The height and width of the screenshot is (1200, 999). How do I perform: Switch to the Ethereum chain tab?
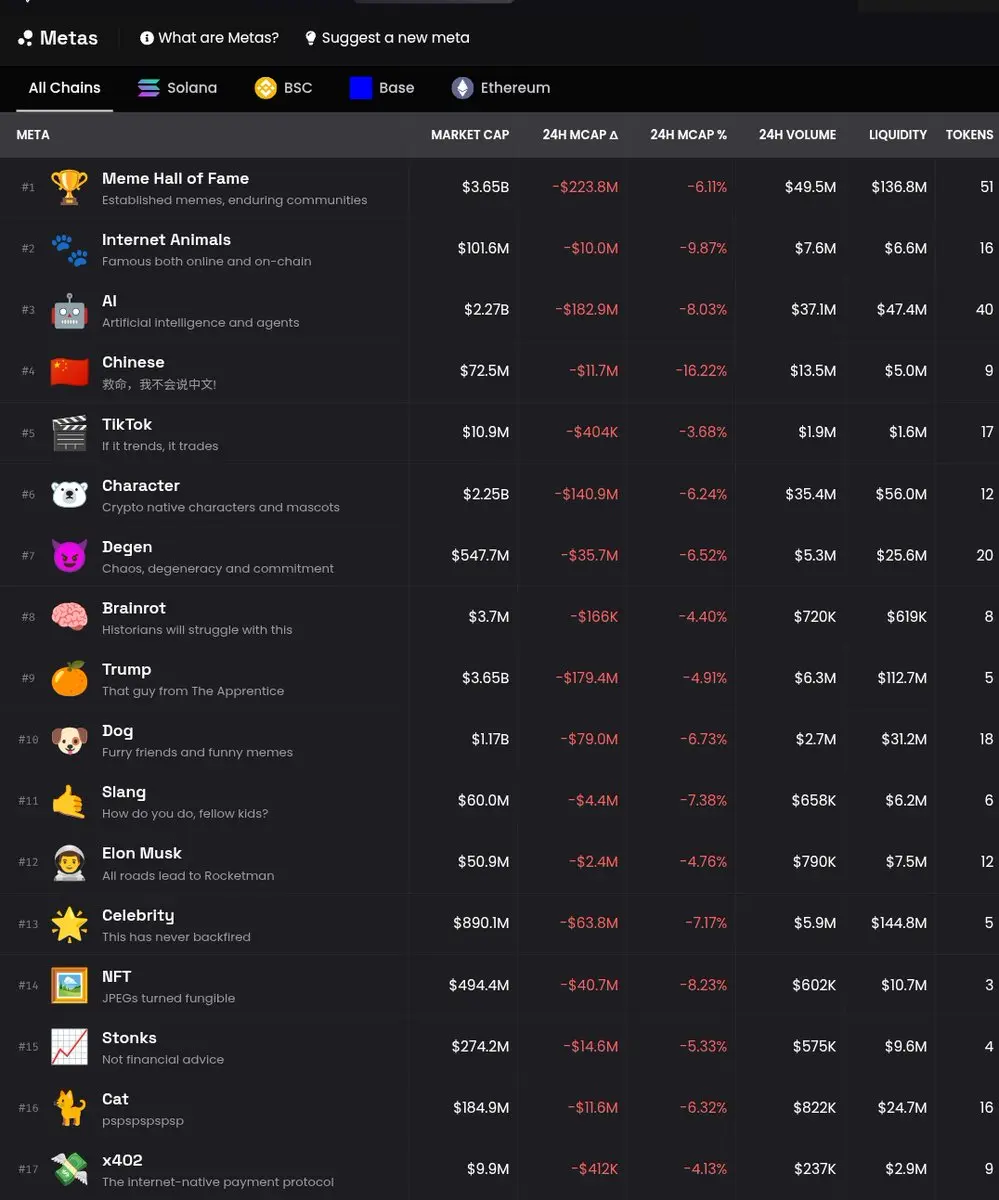coord(500,88)
